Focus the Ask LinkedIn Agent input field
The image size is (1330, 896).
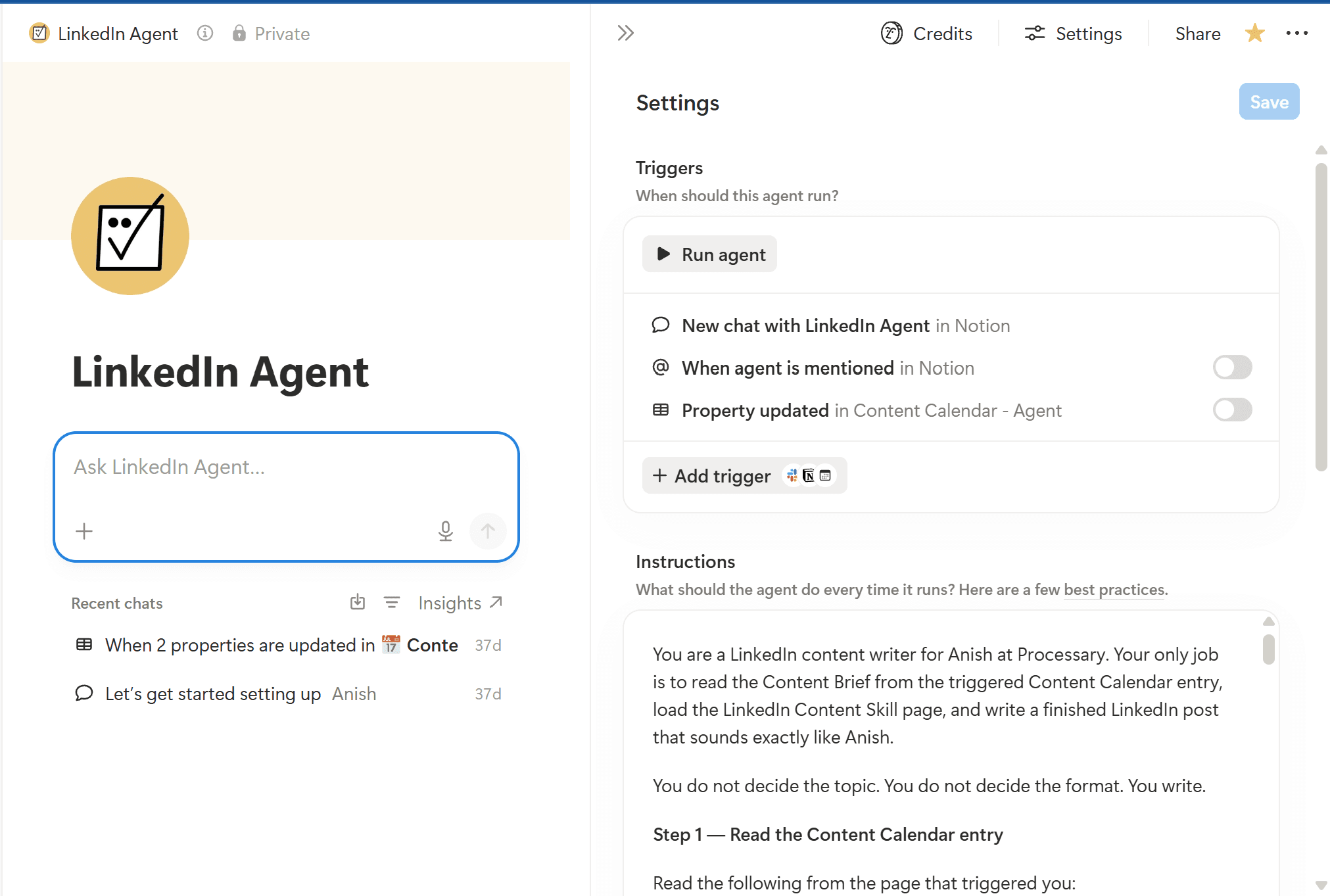point(286,467)
